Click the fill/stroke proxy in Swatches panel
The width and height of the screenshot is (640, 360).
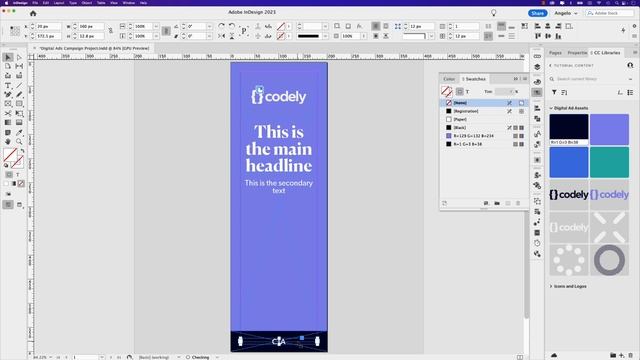[x=447, y=91]
